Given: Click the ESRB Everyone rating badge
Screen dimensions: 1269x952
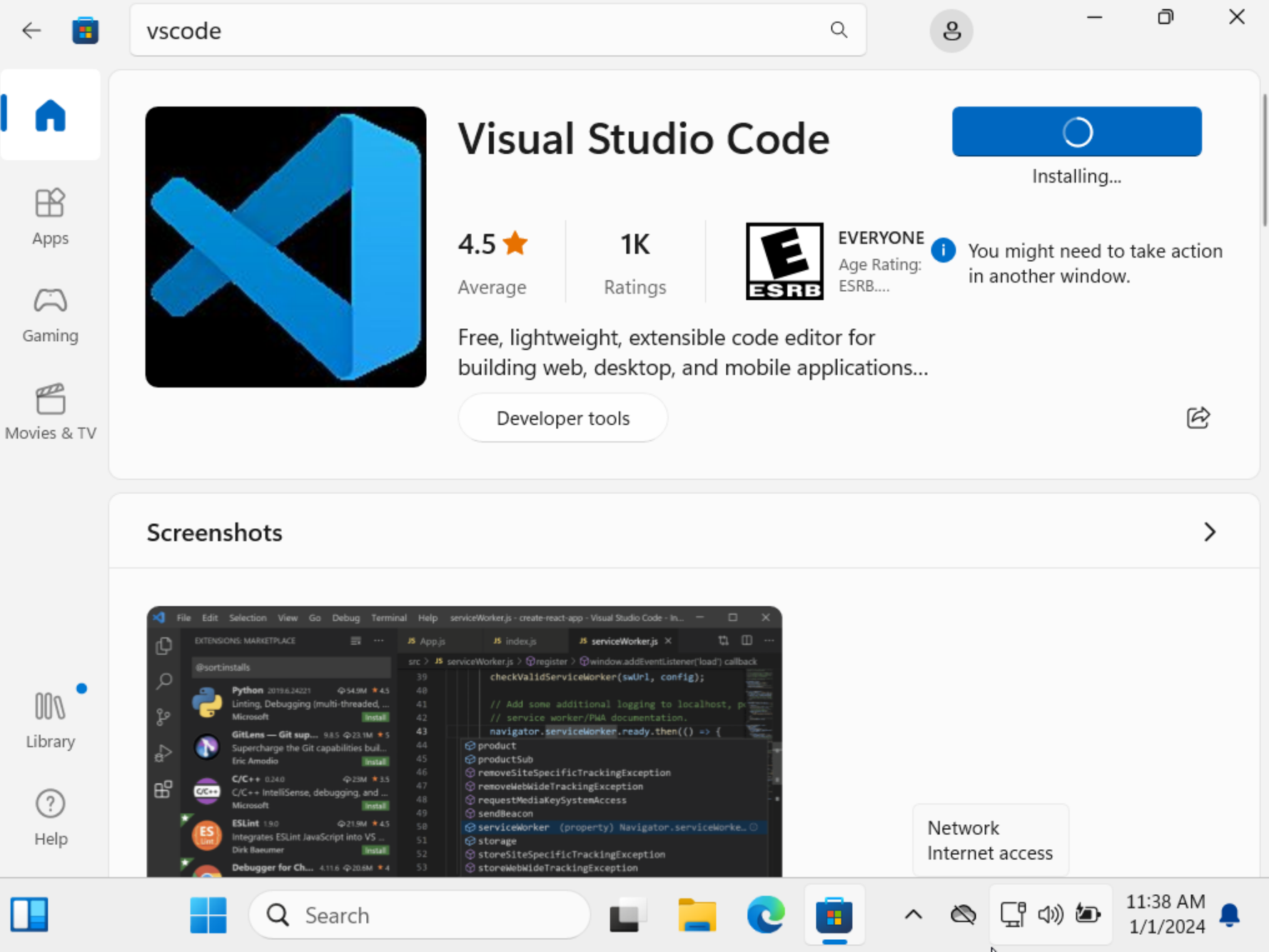Looking at the screenshot, I should [x=784, y=261].
